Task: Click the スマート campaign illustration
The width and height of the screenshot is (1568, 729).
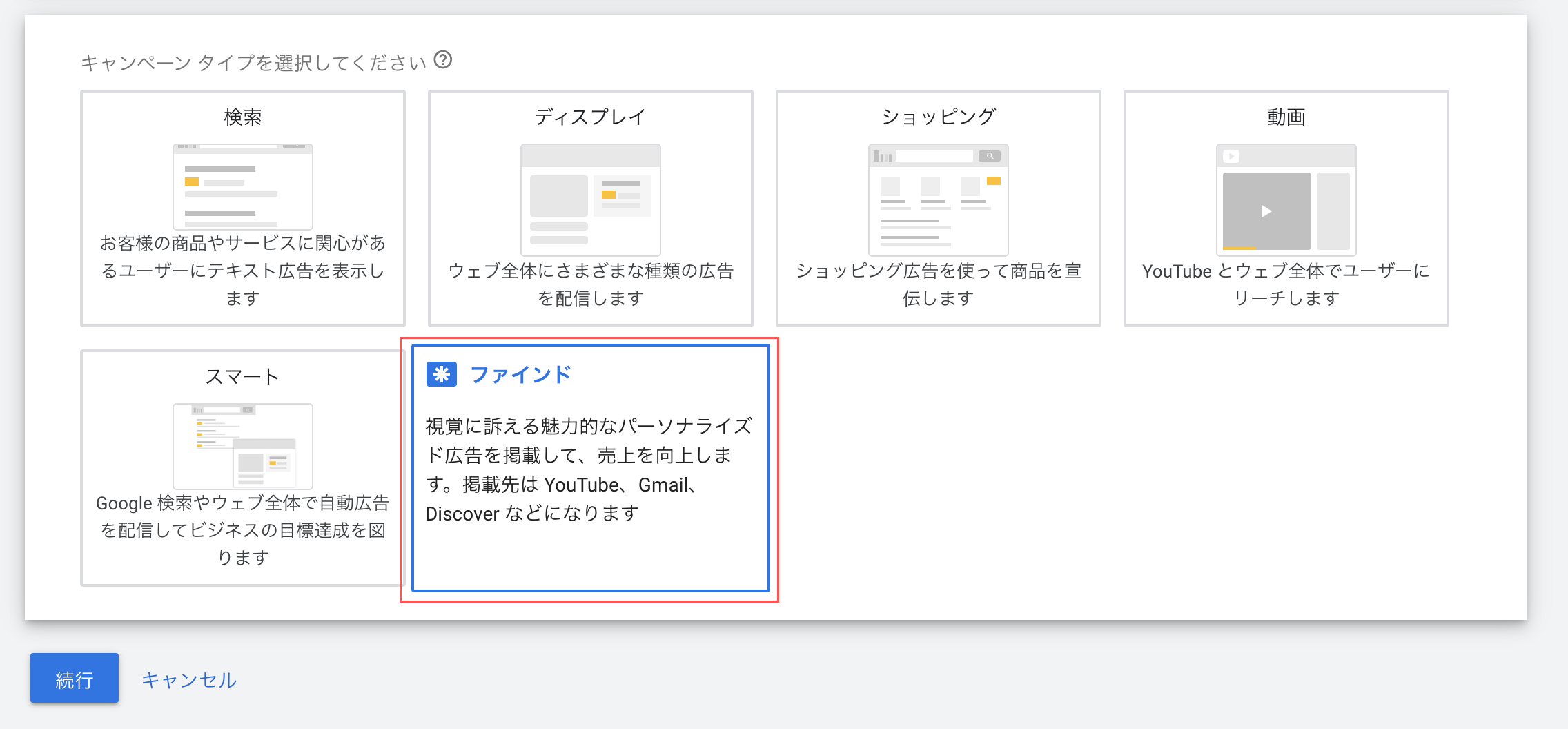Action: click(x=243, y=446)
